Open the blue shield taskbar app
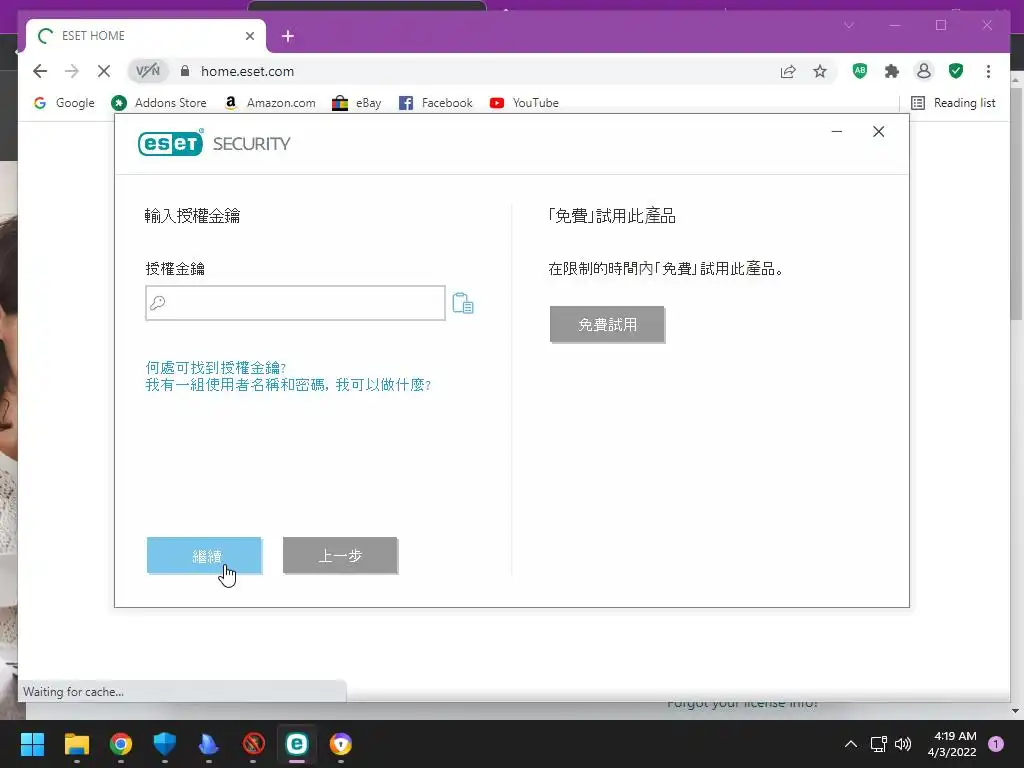 [x=165, y=744]
